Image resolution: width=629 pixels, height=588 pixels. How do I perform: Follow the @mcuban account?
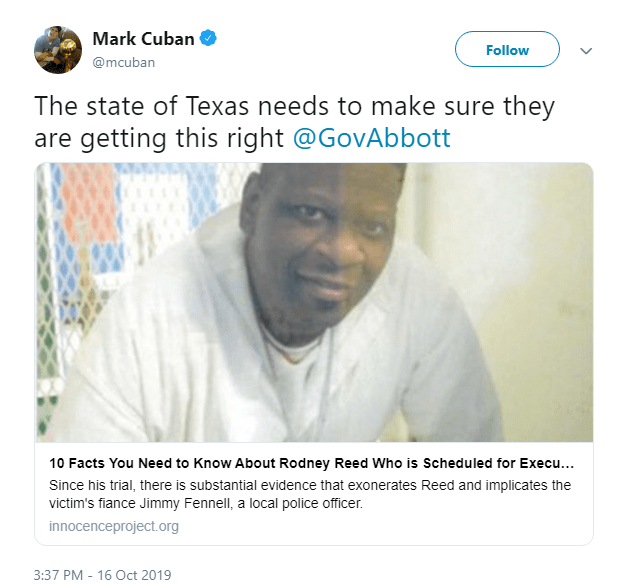(507, 49)
